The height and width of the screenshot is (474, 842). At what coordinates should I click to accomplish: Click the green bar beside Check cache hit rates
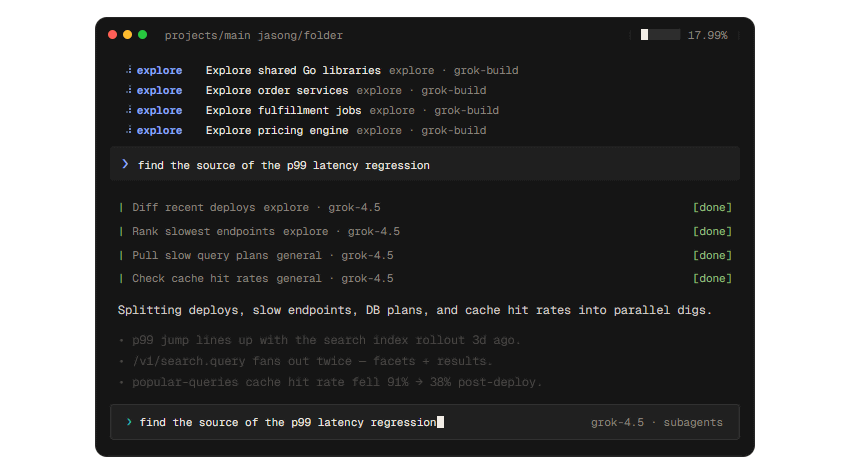click(x=121, y=278)
